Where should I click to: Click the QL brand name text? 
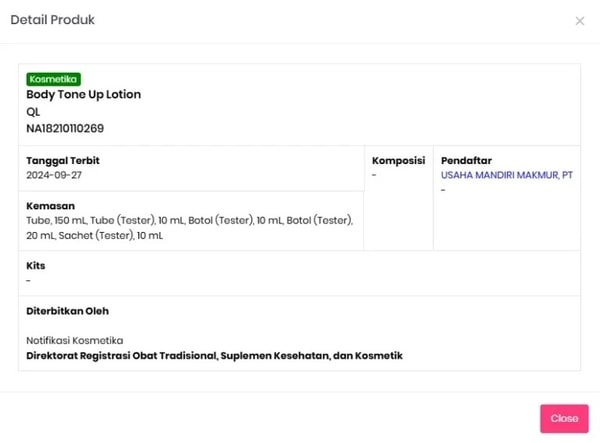tap(33, 112)
